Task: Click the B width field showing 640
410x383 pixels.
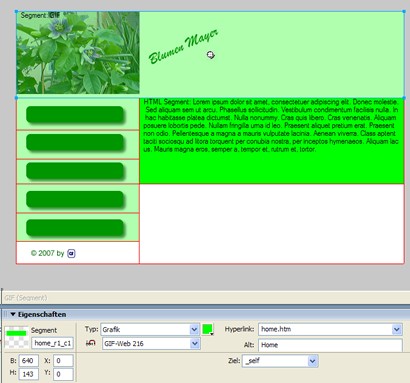Action: 29,361
